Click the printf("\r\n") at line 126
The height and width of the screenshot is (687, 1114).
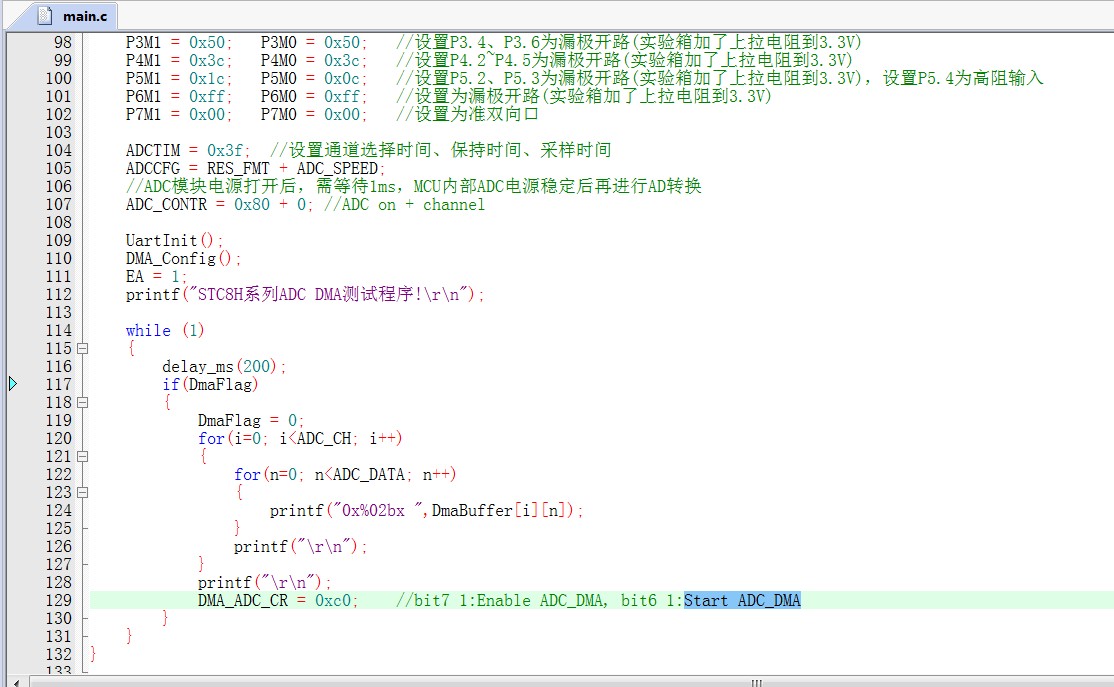[x=301, y=546]
